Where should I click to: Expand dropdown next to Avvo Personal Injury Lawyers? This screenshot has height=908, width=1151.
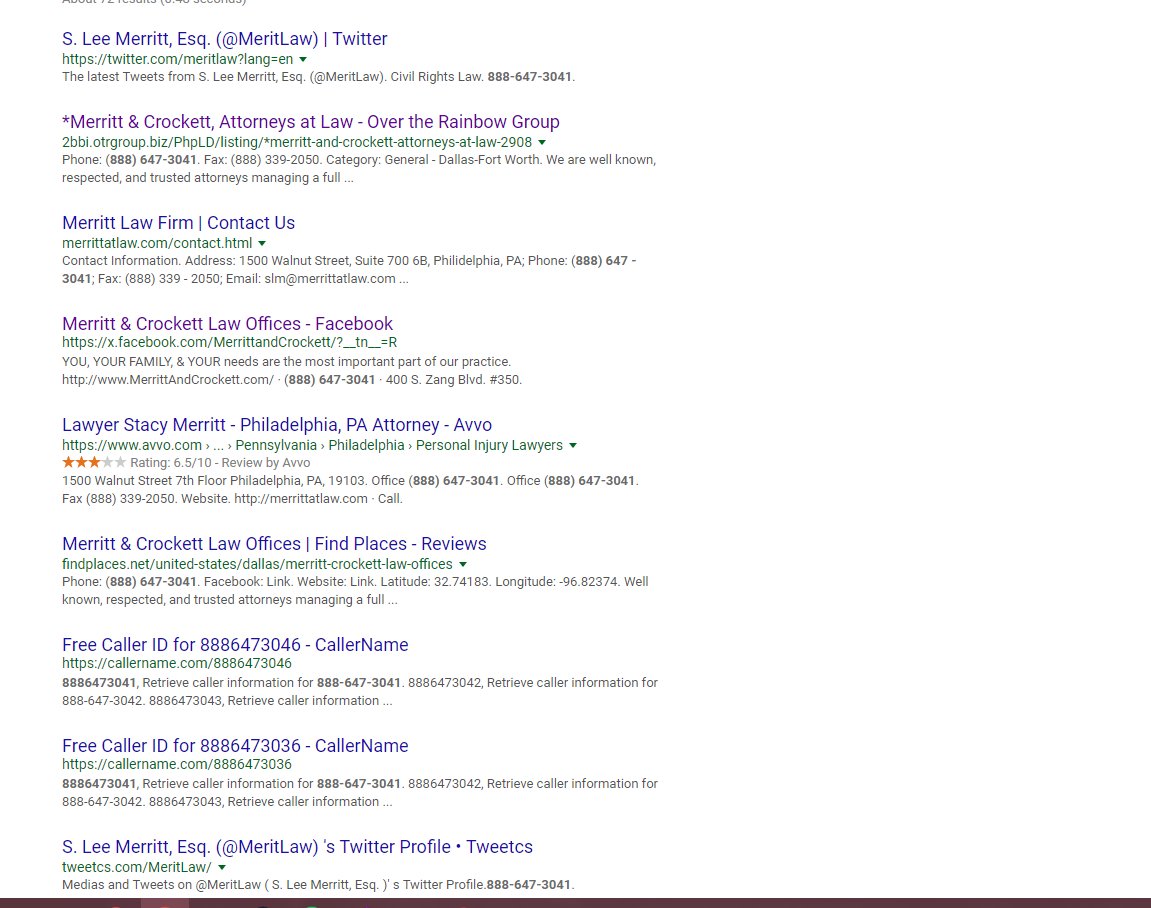tap(573, 446)
